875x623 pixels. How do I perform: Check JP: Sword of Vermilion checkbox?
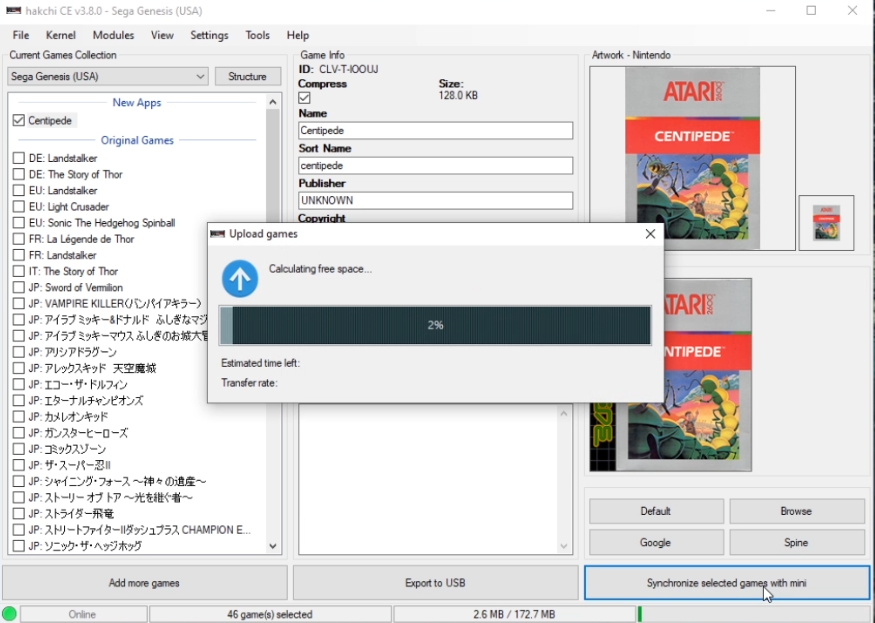18,288
